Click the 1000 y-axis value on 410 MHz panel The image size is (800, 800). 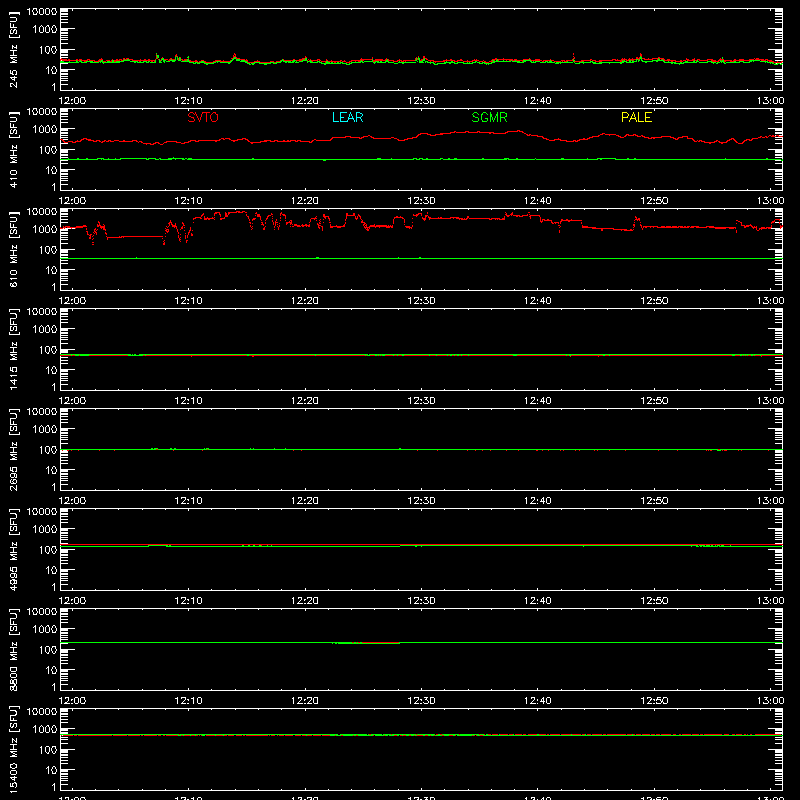point(45,130)
